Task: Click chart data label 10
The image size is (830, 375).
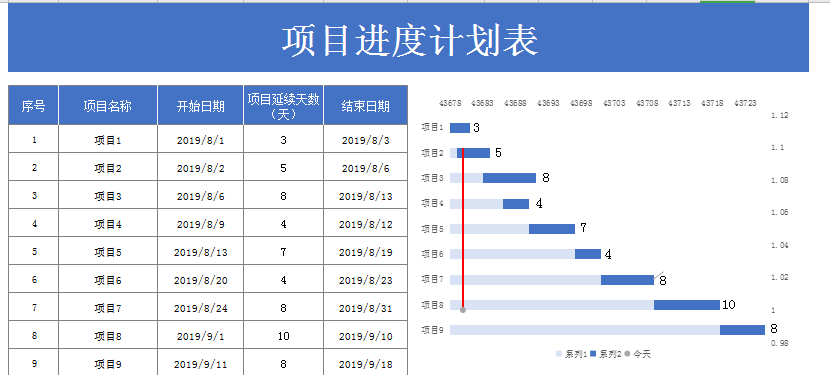Action: 729,305
